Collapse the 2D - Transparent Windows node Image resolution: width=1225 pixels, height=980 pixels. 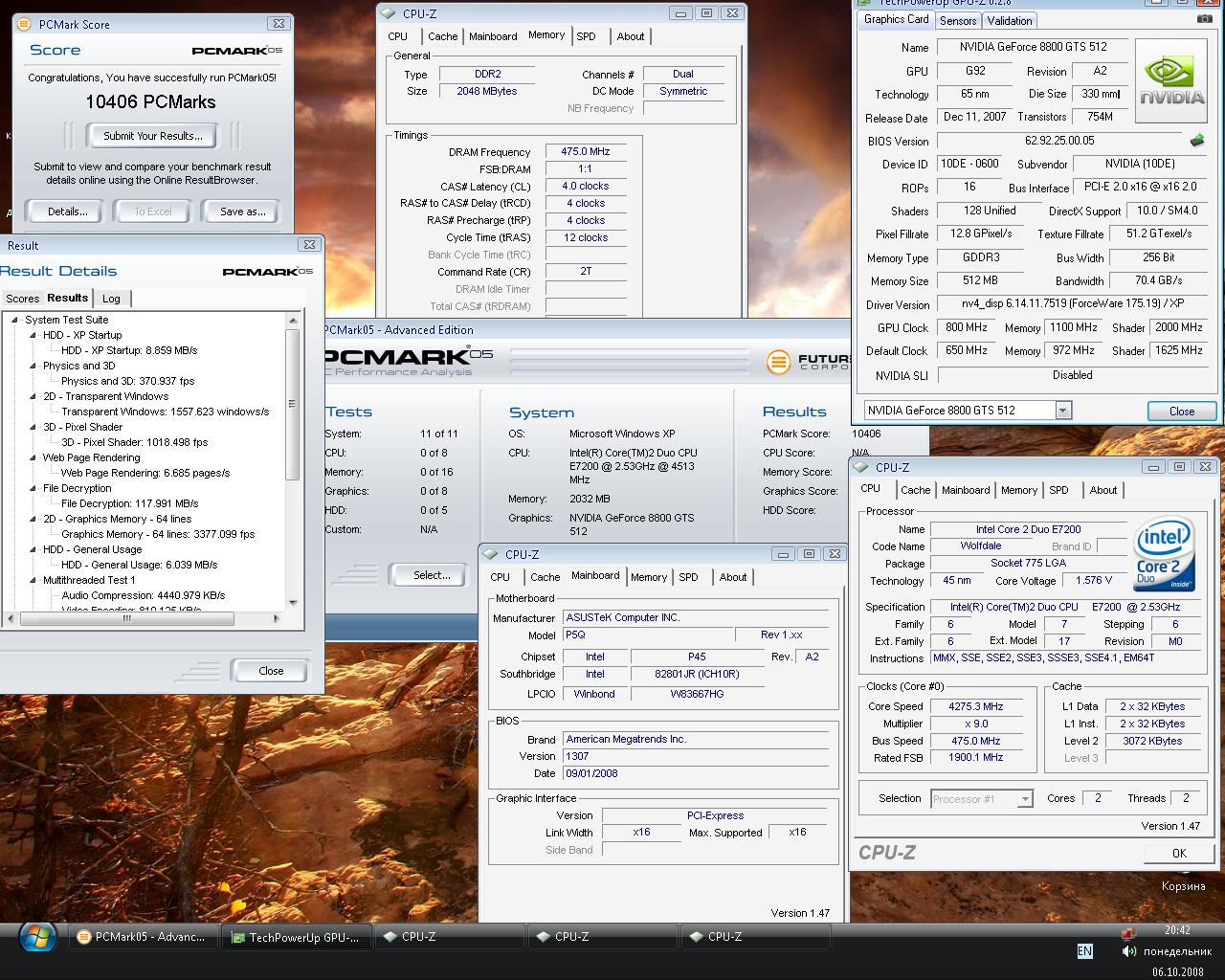coord(33,396)
